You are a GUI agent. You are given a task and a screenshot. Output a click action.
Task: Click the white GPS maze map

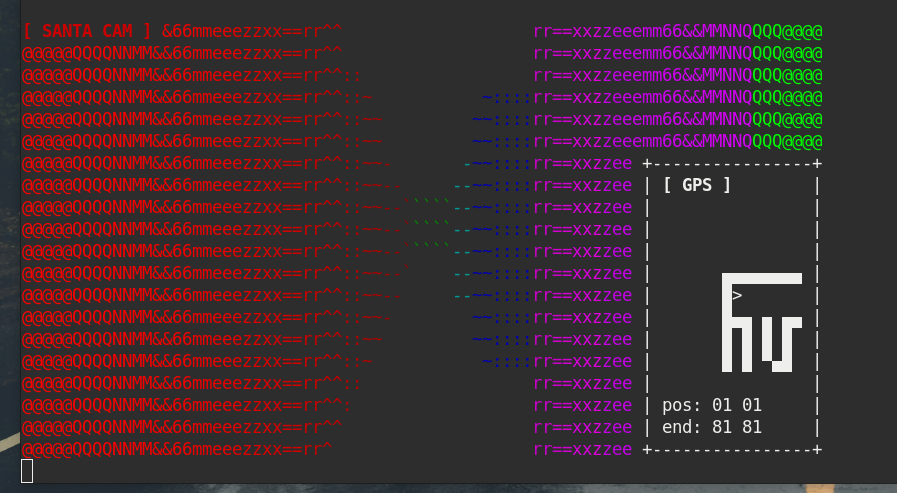[x=762, y=321]
